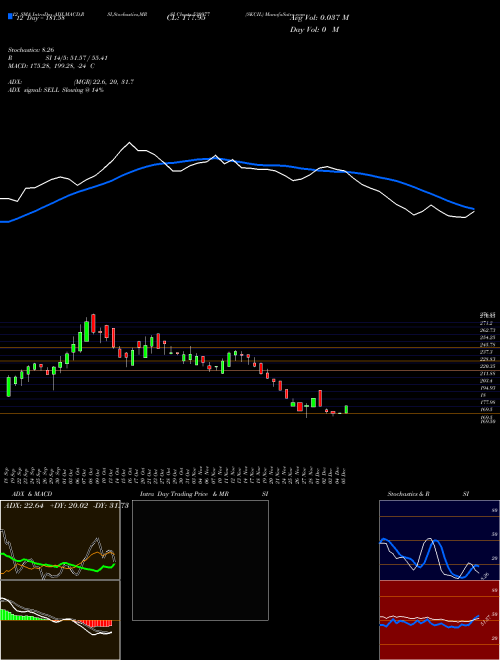Click the highest peak of the white price line

point(129,143)
